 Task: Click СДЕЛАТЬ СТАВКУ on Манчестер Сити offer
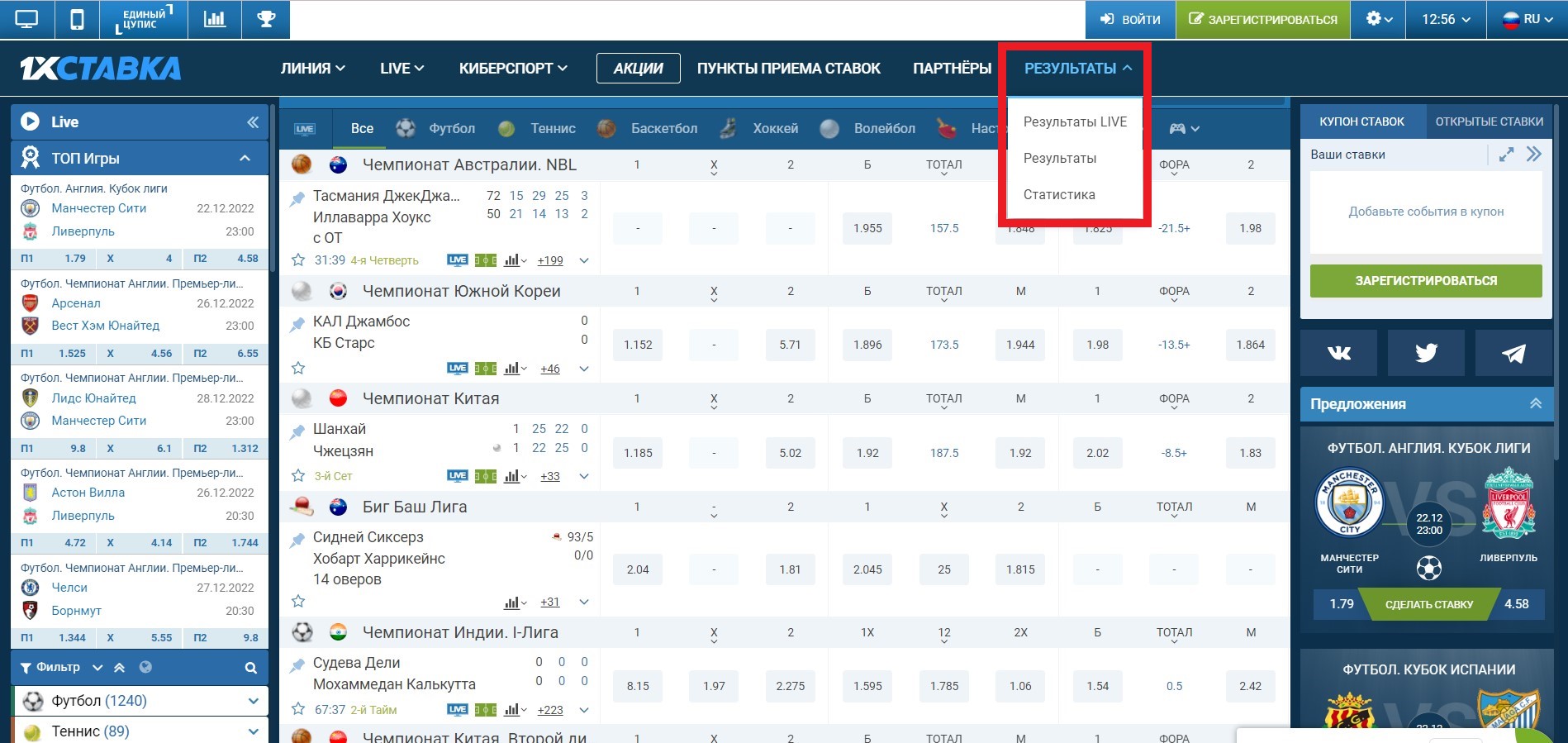click(1428, 604)
